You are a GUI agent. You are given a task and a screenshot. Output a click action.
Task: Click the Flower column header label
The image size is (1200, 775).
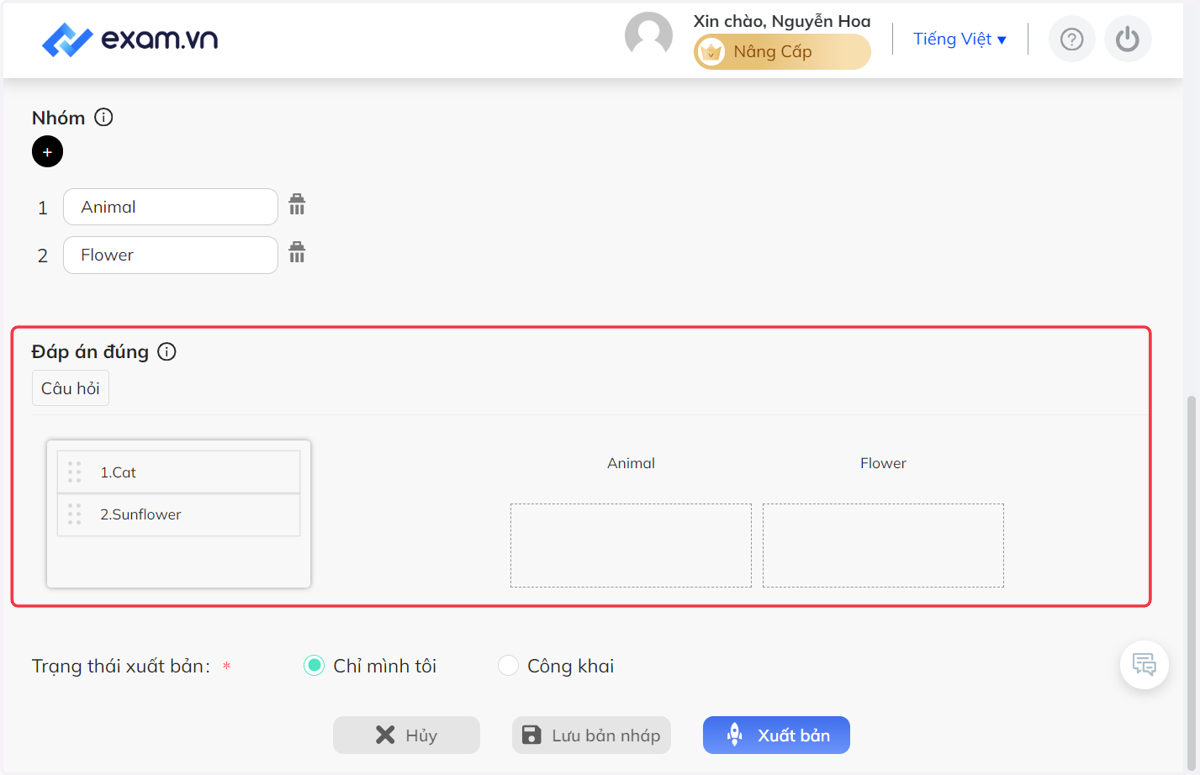(883, 463)
